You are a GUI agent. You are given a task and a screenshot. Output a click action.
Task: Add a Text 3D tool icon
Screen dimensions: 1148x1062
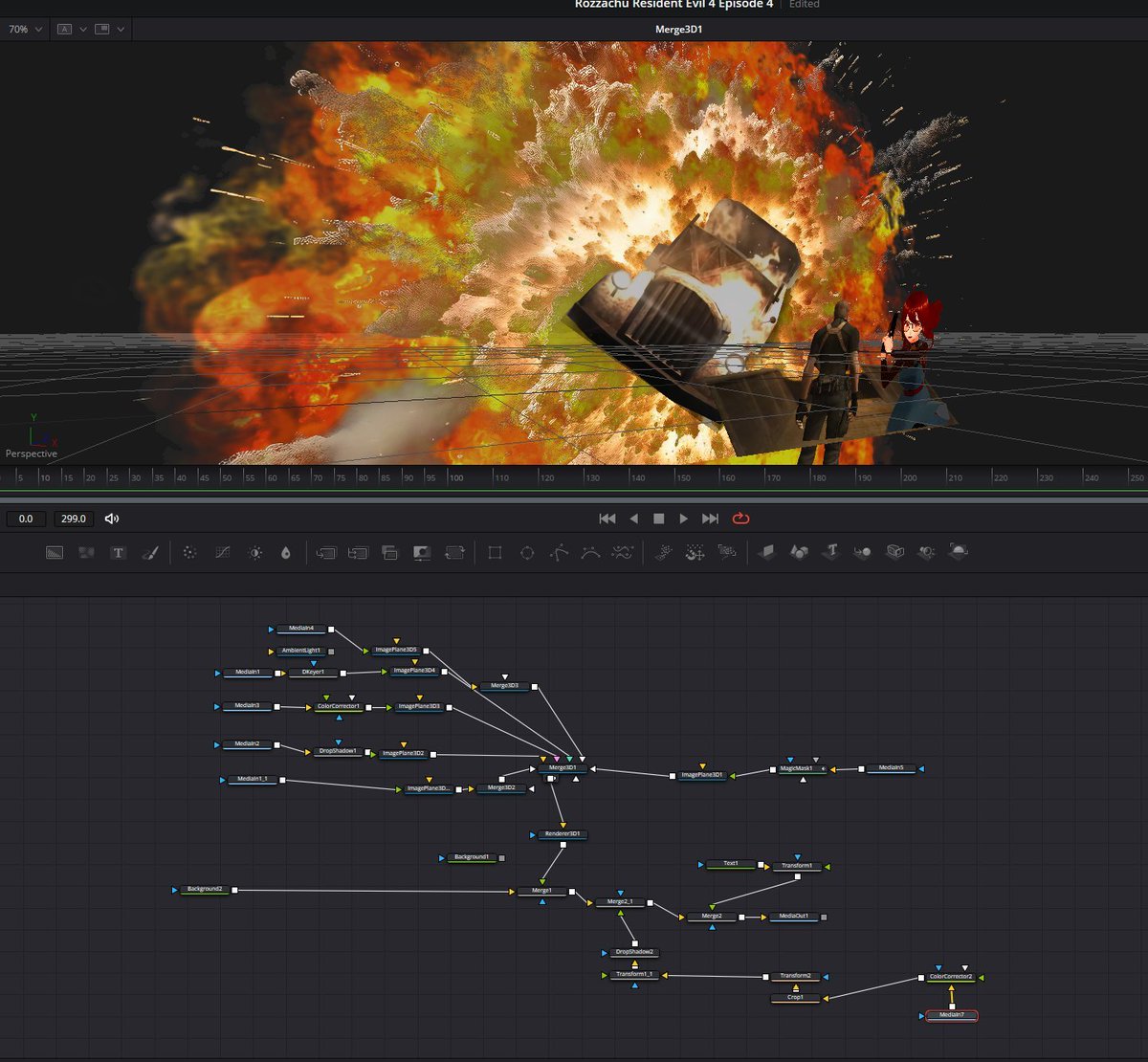[x=831, y=552]
